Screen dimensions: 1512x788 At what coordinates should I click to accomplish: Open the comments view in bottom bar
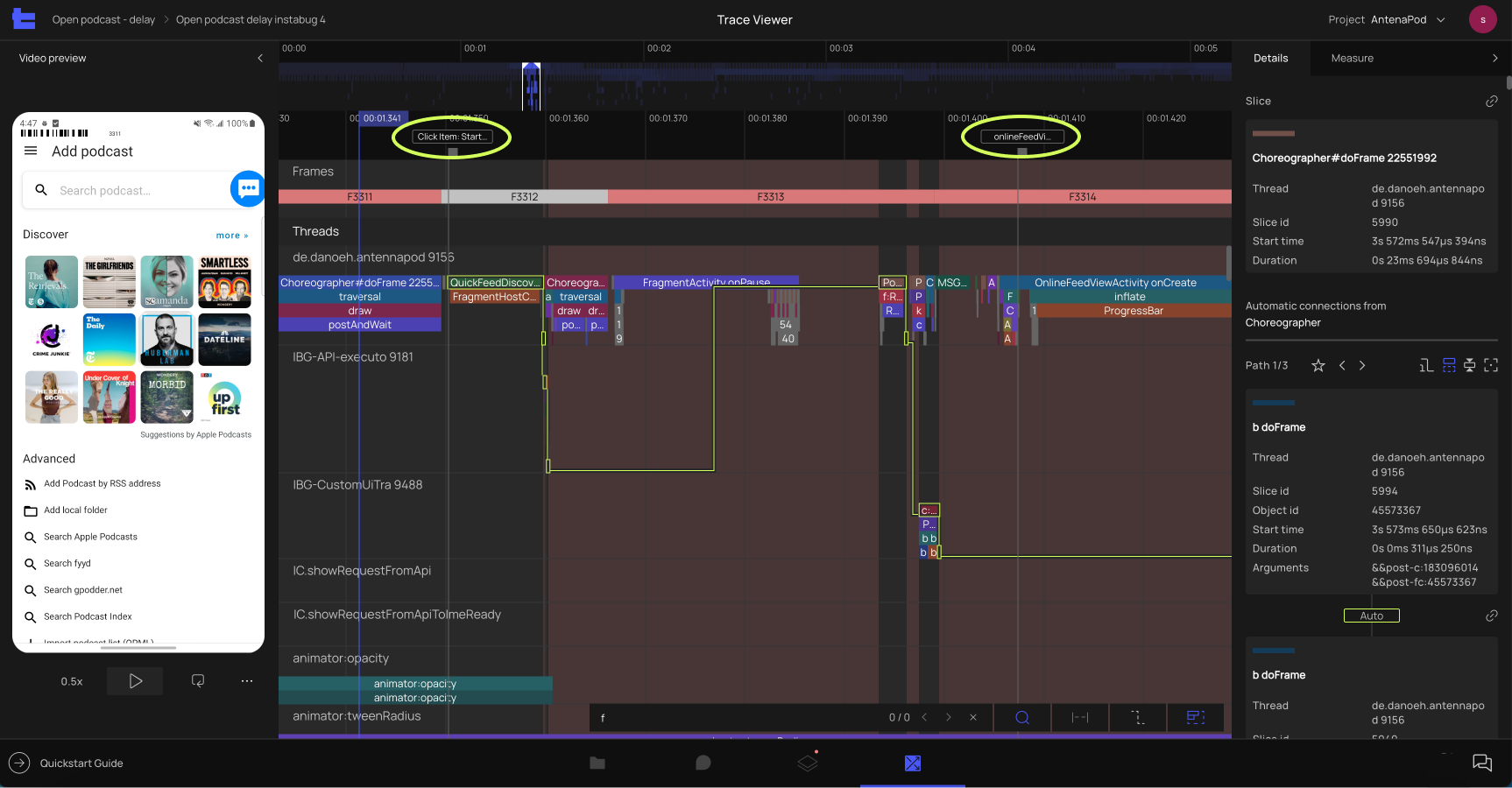pos(703,763)
